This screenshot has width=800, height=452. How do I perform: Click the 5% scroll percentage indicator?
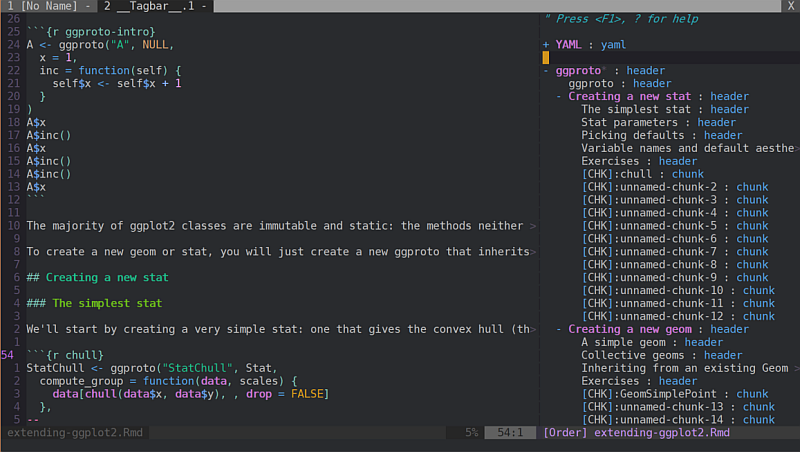471,433
